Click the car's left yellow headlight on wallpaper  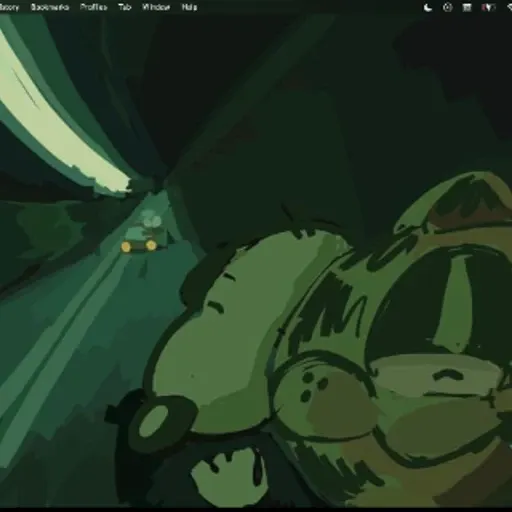[x=126, y=247]
